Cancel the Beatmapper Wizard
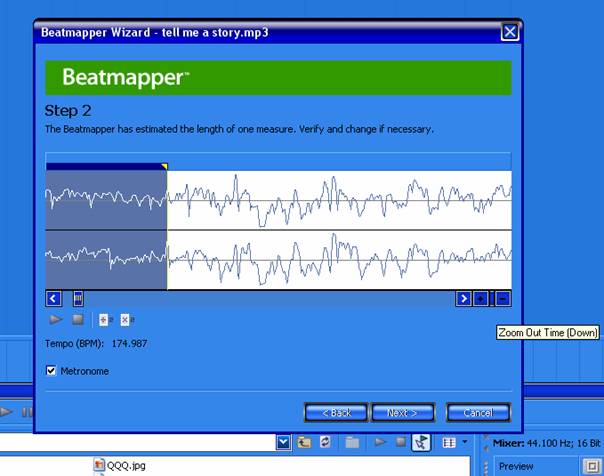The height and width of the screenshot is (476, 604). (x=478, y=412)
